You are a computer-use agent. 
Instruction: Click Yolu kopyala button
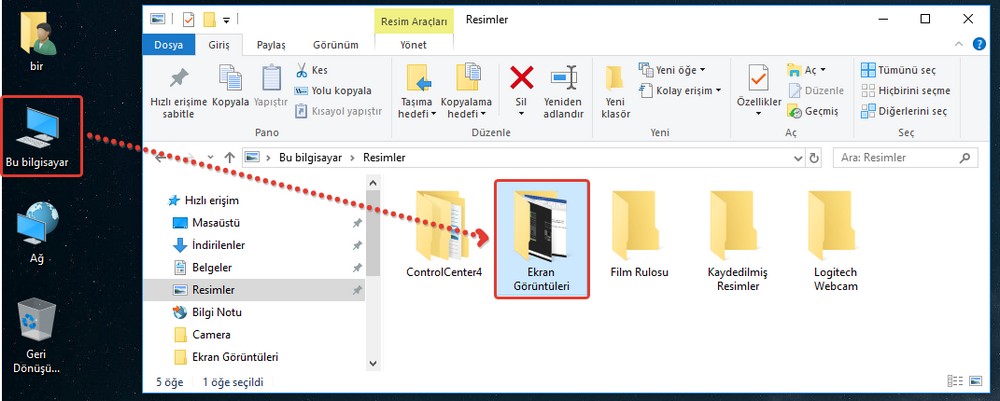339,91
